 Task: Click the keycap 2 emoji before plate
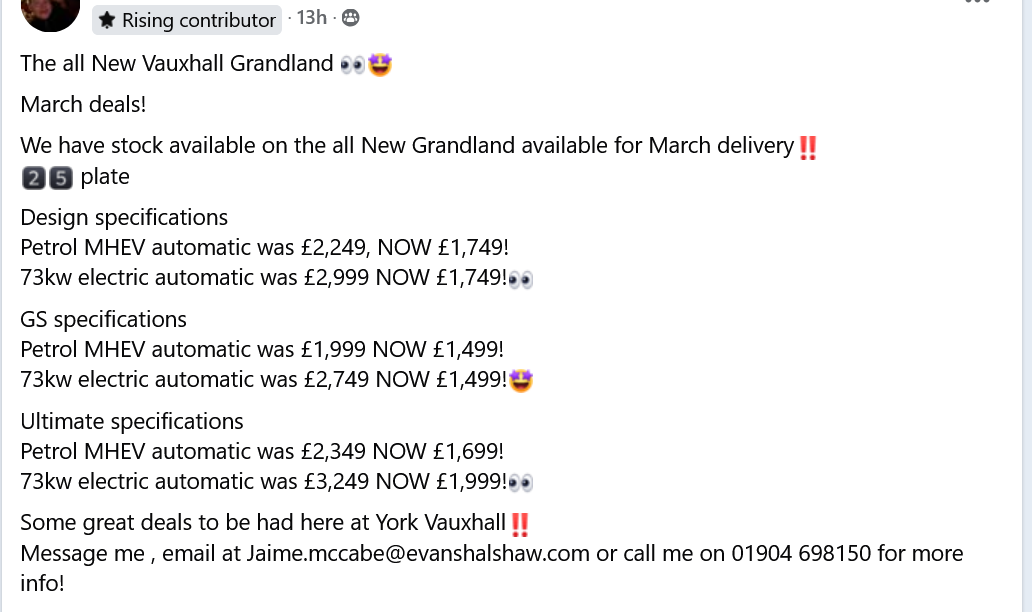[x=33, y=178]
